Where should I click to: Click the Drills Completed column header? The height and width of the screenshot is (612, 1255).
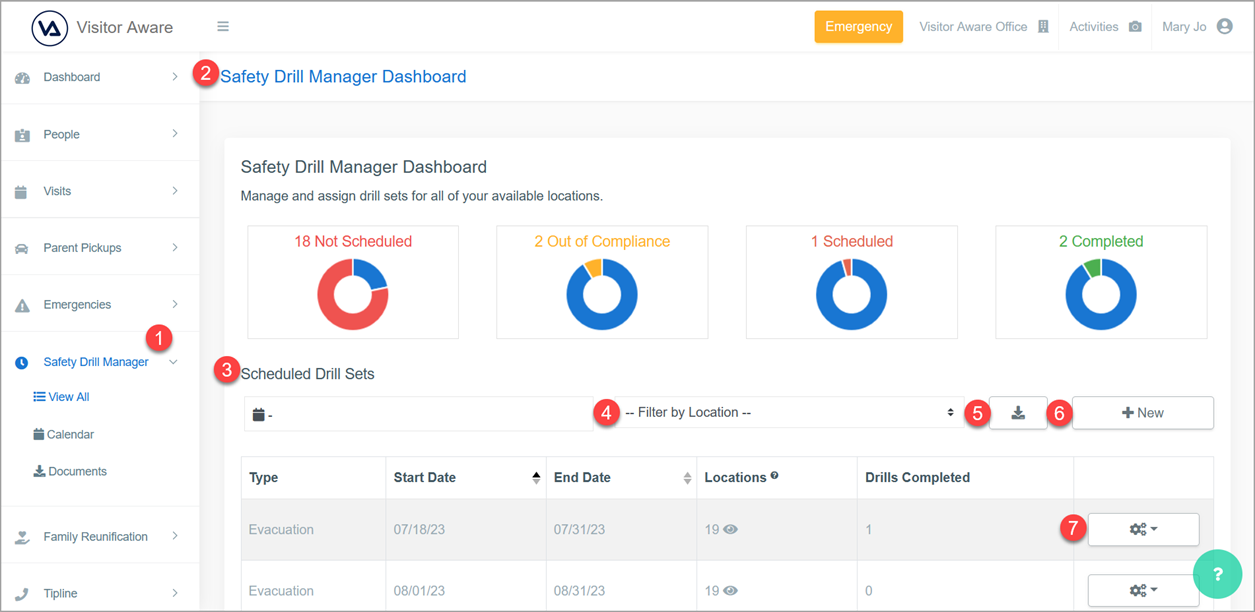[965, 478]
